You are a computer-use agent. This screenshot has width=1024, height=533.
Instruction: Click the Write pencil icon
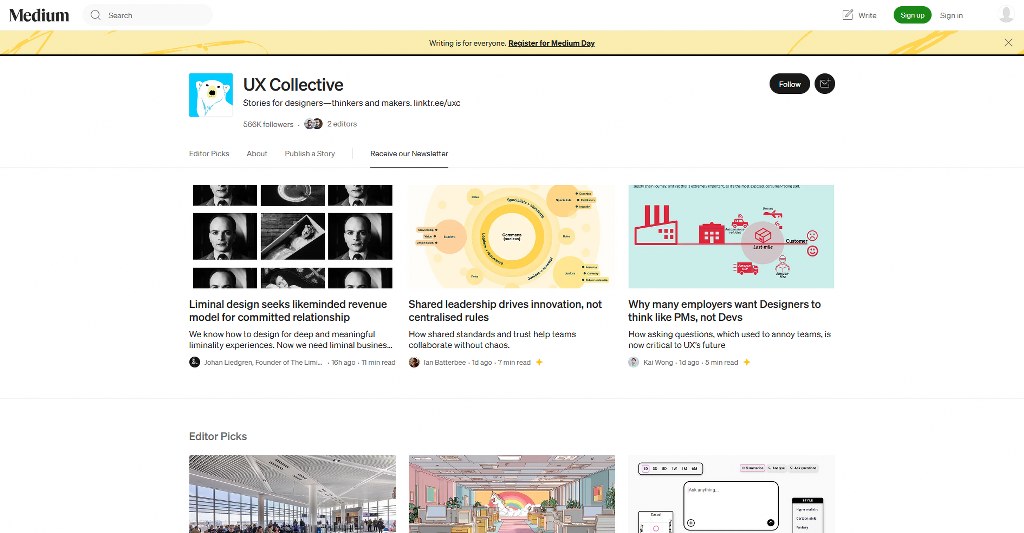click(848, 15)
